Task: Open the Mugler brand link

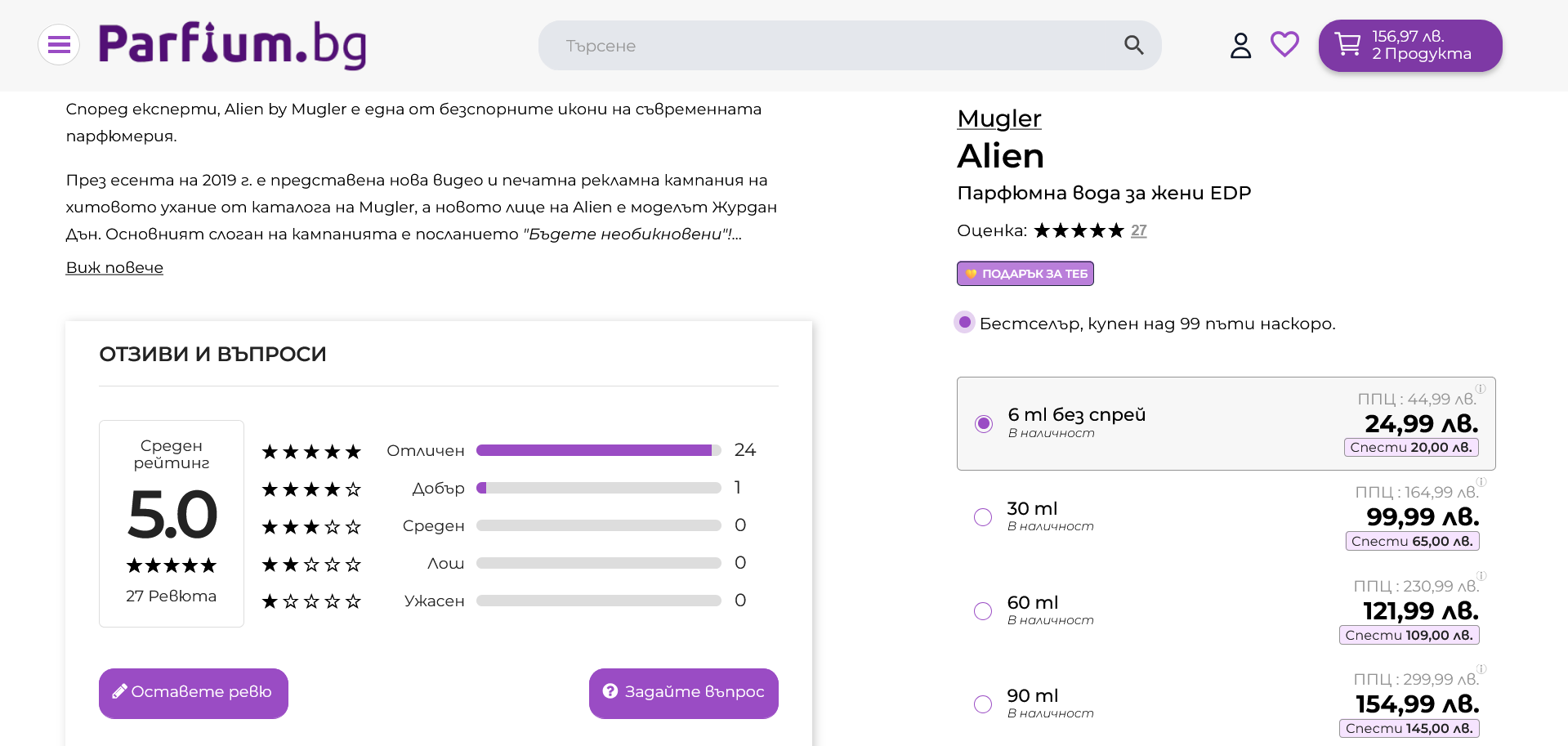Action: [998, 118]
